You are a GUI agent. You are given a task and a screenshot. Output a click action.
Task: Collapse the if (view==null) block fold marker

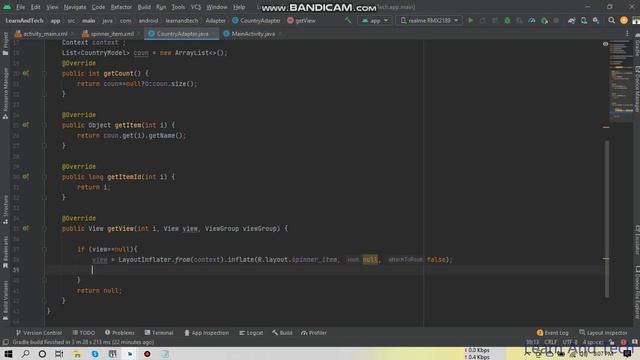click(x=44, y=249)
